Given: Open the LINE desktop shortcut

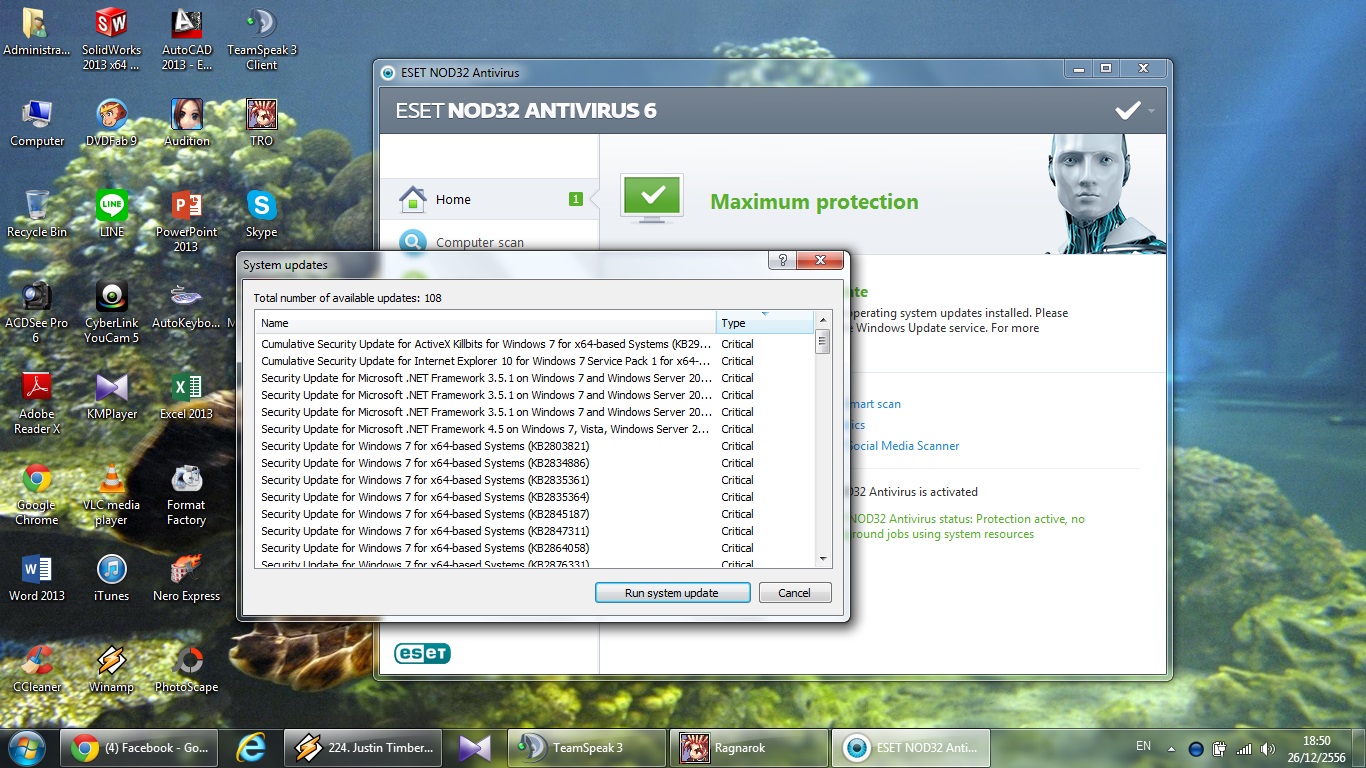Looking at the screenshot, I should click(x=112, y=215).
